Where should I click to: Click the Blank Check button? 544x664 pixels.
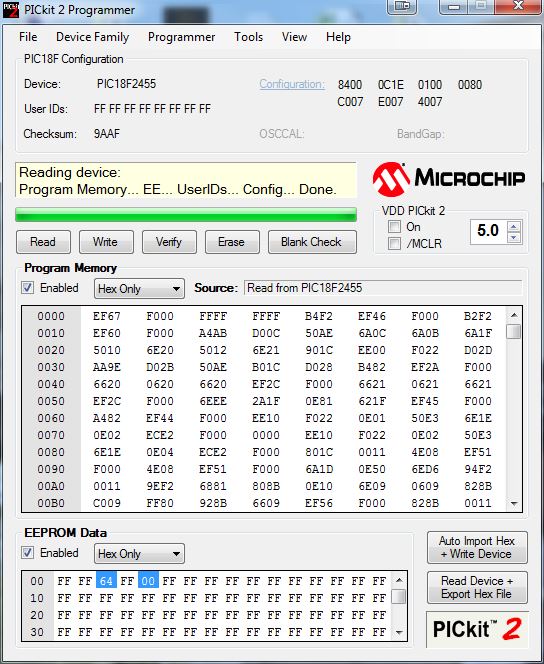click(x=312, y=242)
